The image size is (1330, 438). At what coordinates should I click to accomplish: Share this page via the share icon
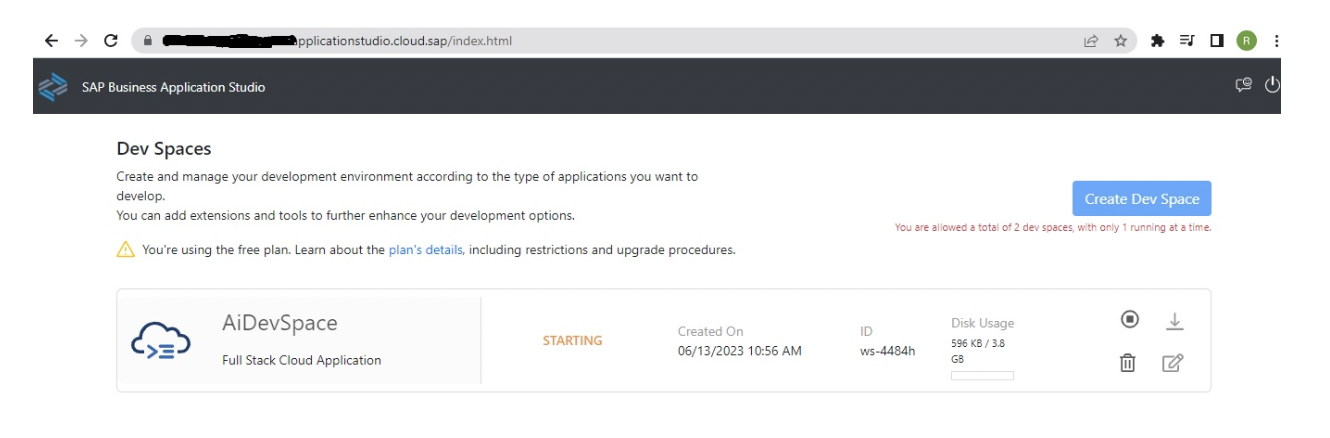[1091, 41]
